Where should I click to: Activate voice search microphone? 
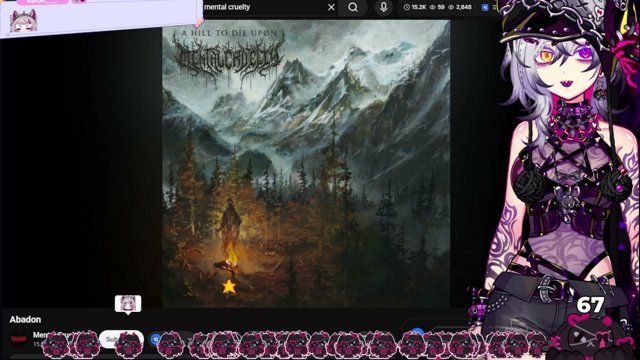coord(383,7)
